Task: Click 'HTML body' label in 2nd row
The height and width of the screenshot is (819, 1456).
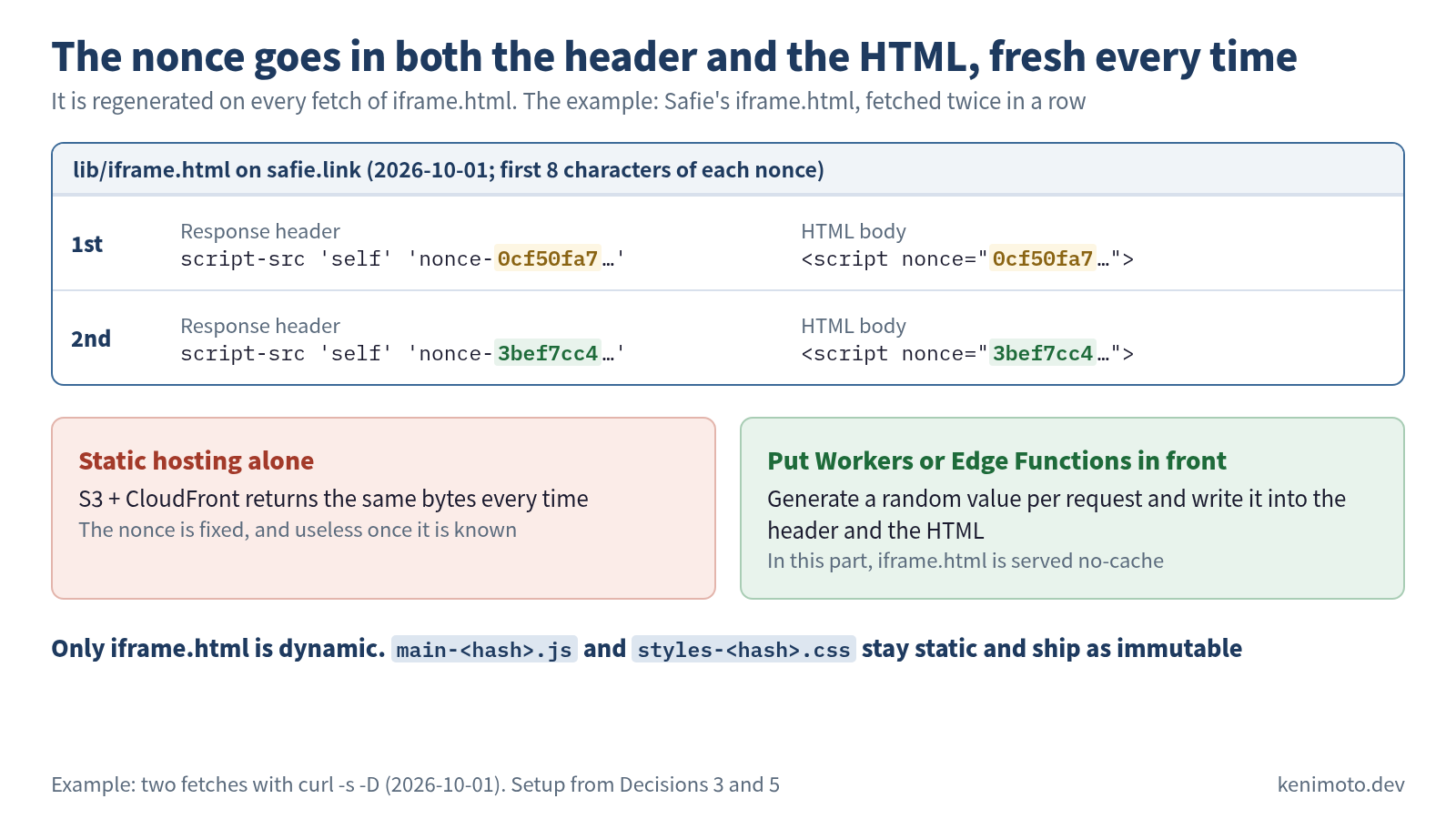Action: tap(854, 326)
